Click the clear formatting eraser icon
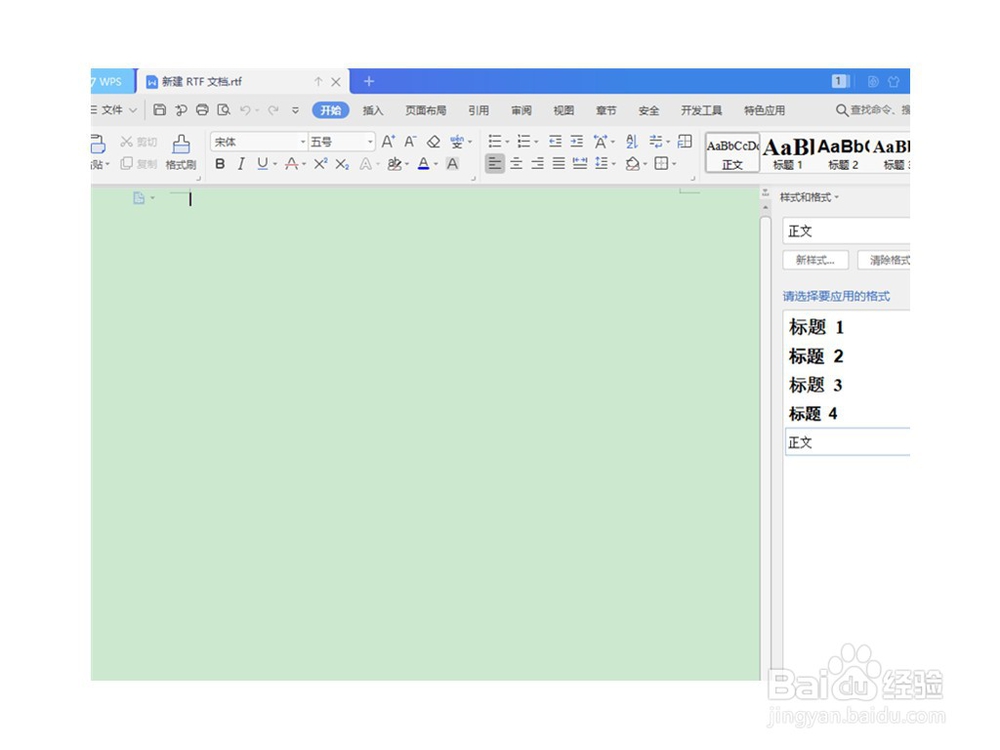This screenshot has height=750, width=1000. (434, 142)
